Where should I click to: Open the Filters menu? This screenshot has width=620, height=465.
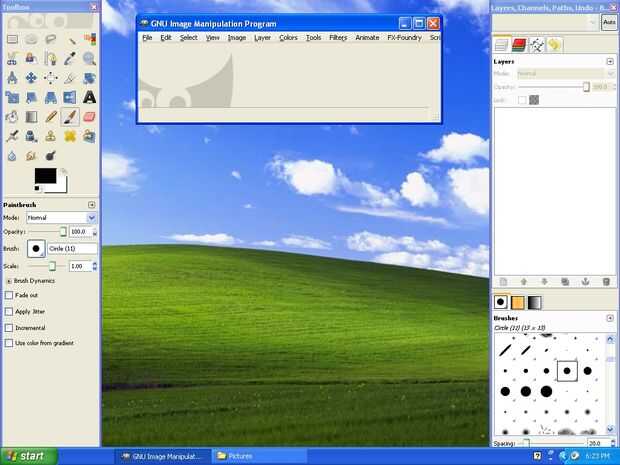point(338,38)
